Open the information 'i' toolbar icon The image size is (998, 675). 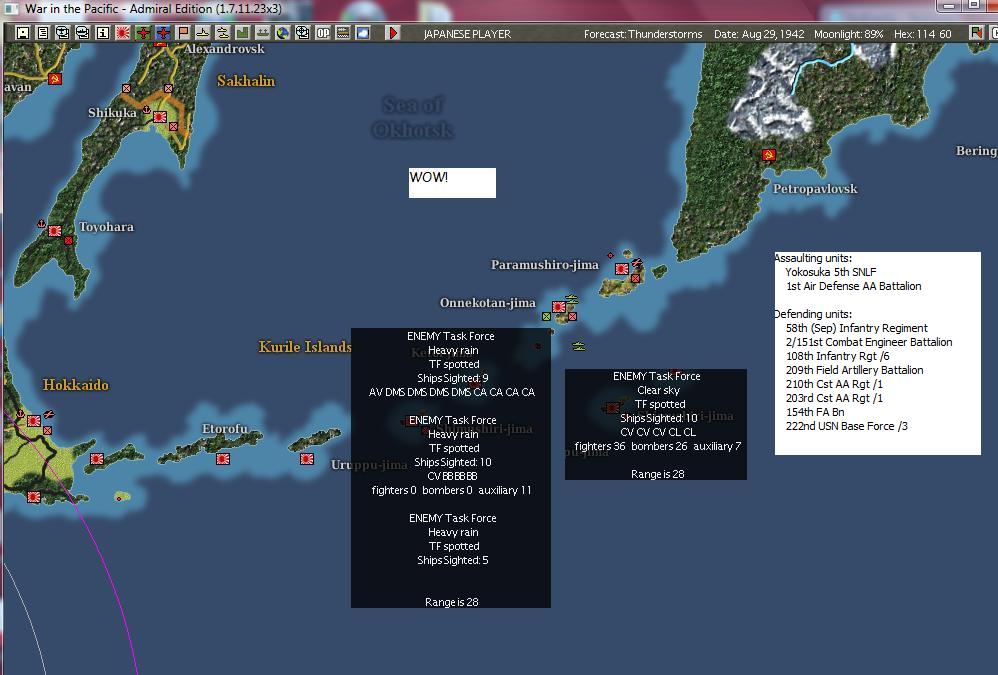[x=102, y=32]
